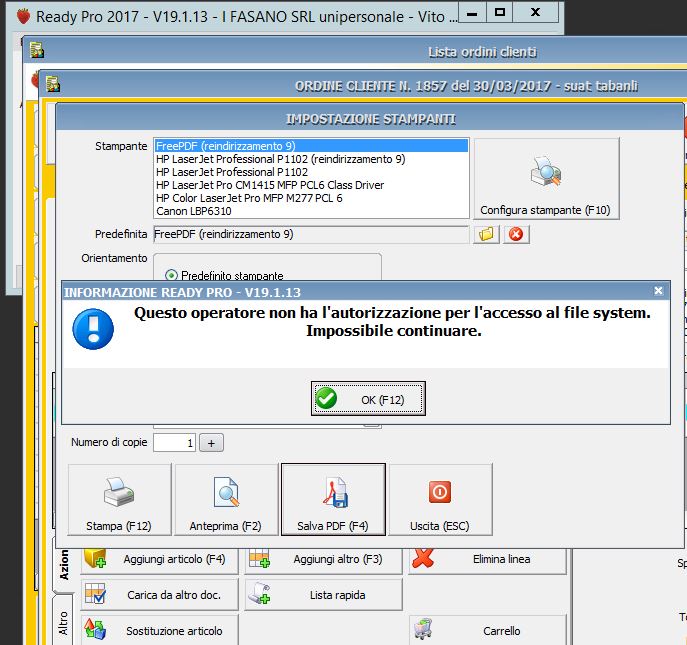Click the Ready Pro strawberry app icon

pos(23,16)
